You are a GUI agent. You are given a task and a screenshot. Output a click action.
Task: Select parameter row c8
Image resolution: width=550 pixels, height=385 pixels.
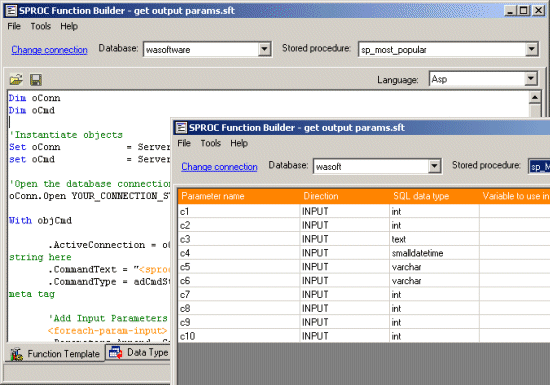click(364, 308)
